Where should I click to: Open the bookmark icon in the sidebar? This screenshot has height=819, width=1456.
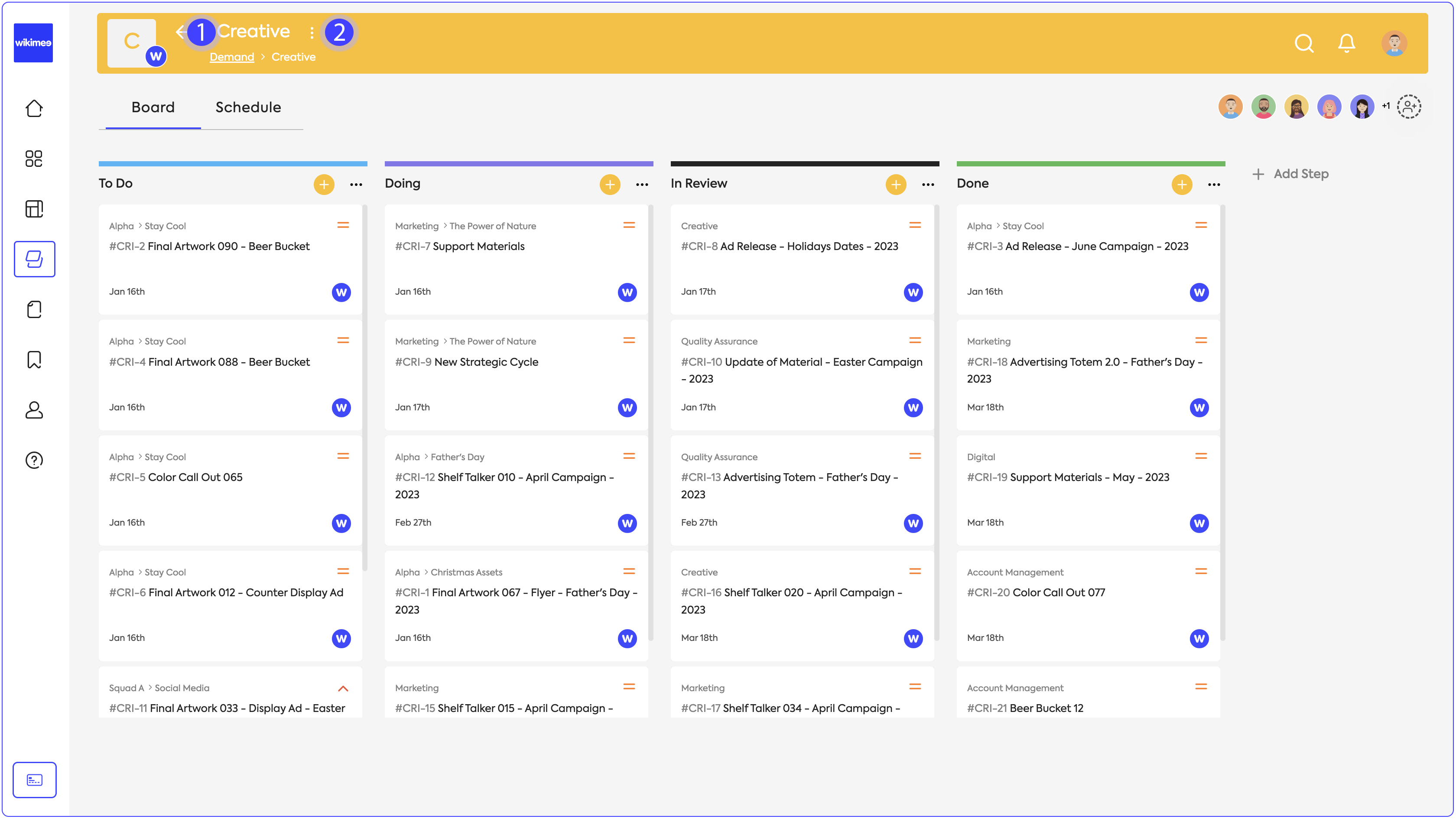coord(34,360)
